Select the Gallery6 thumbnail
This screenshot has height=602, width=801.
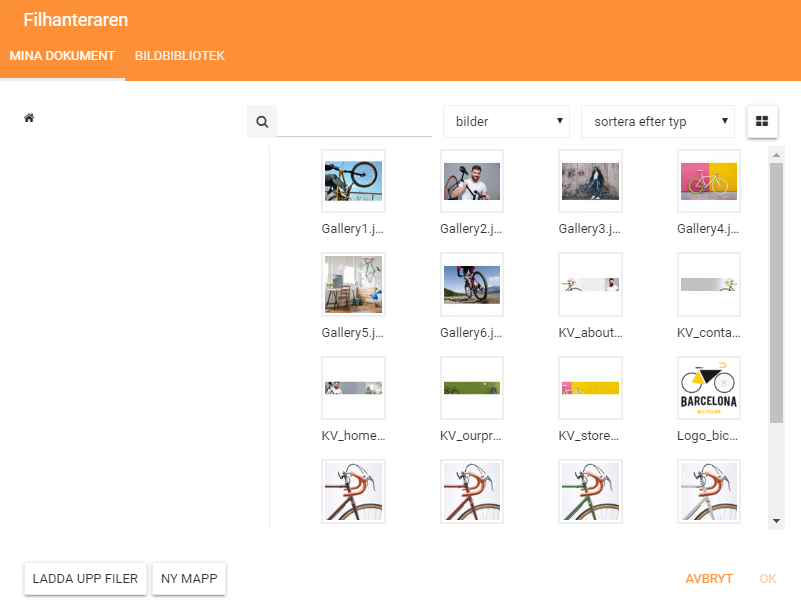(x=472, y=285)
